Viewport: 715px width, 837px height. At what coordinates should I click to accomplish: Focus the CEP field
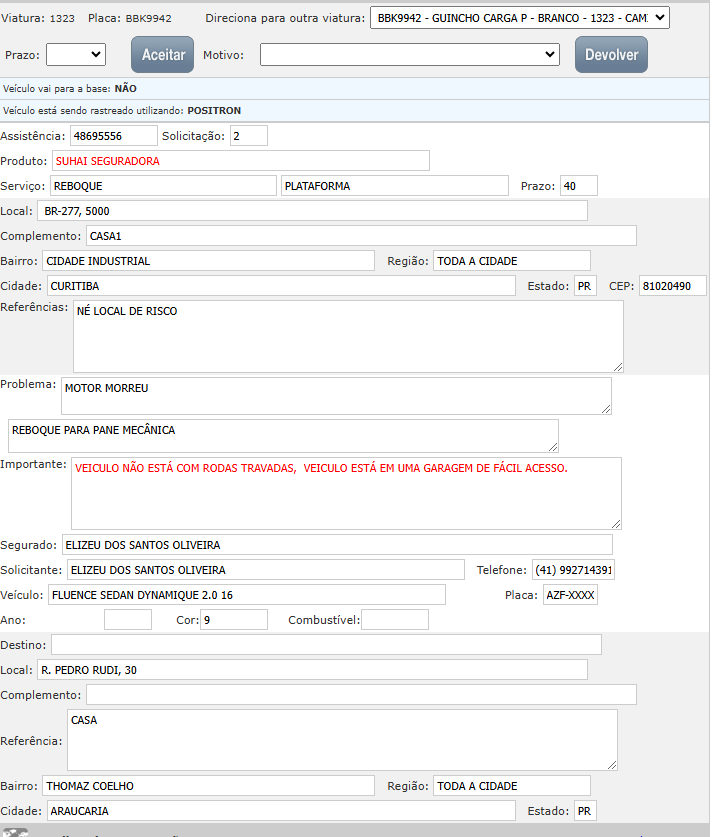tap(665, 286)
